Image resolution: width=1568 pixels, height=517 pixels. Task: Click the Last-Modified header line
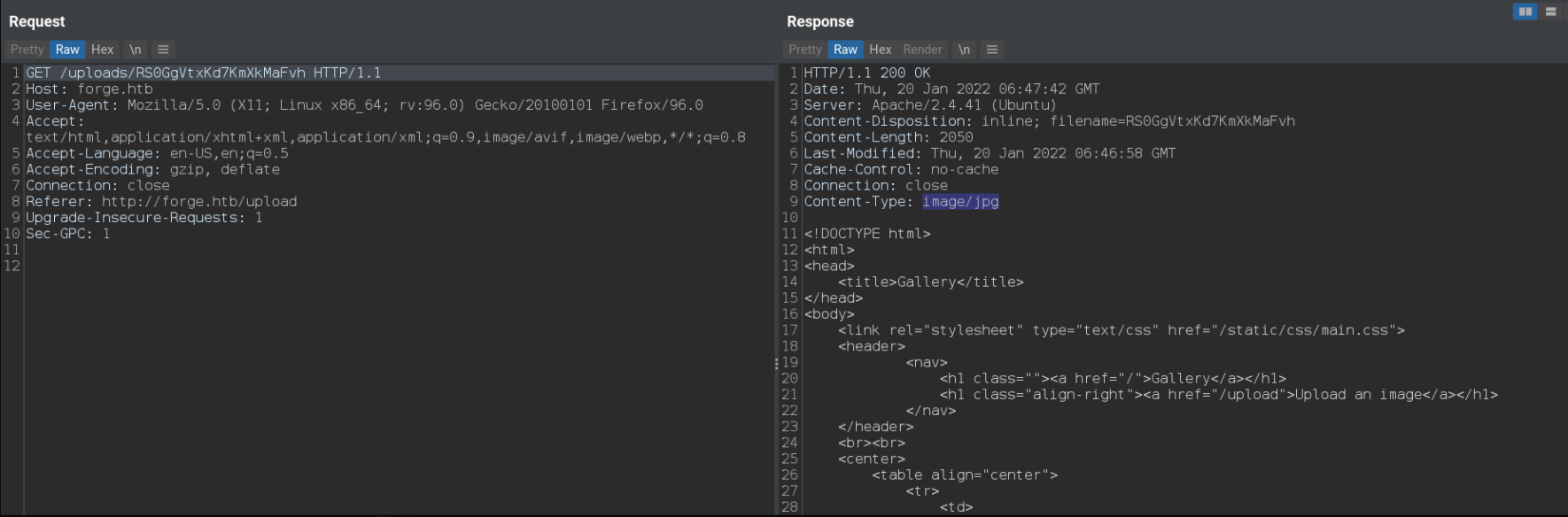coord(990,153)
